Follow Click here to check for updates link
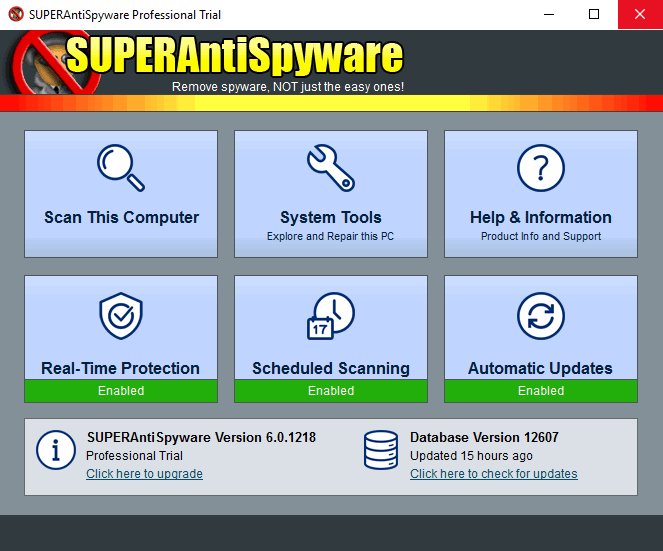Image resolution: width=663 pixels, height=551 pixels. coord(494,474)
